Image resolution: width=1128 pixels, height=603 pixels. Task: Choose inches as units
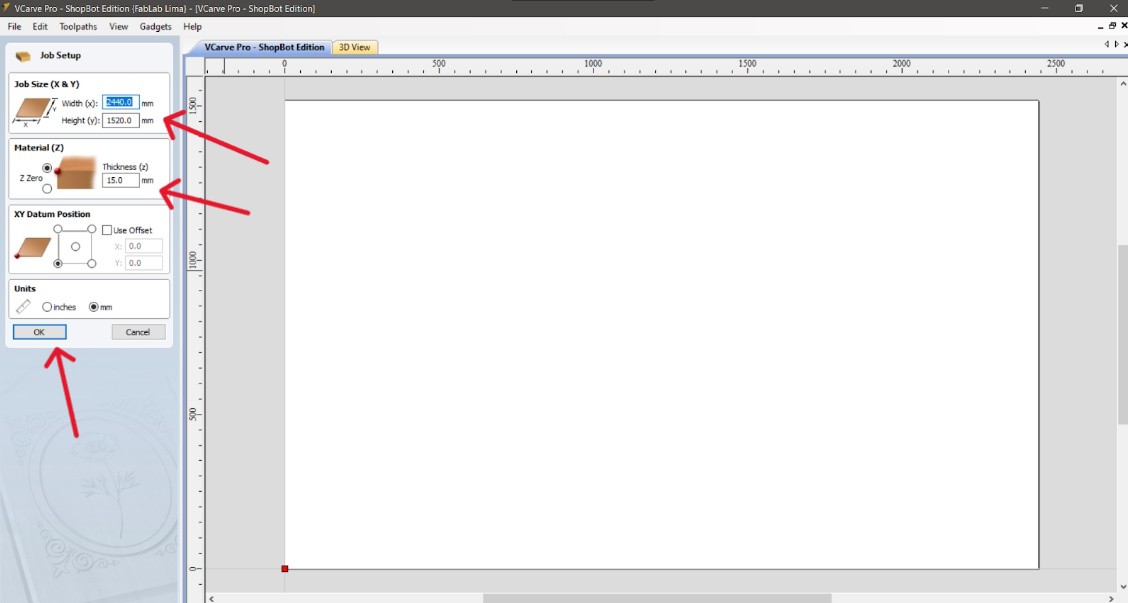point(47,307)
